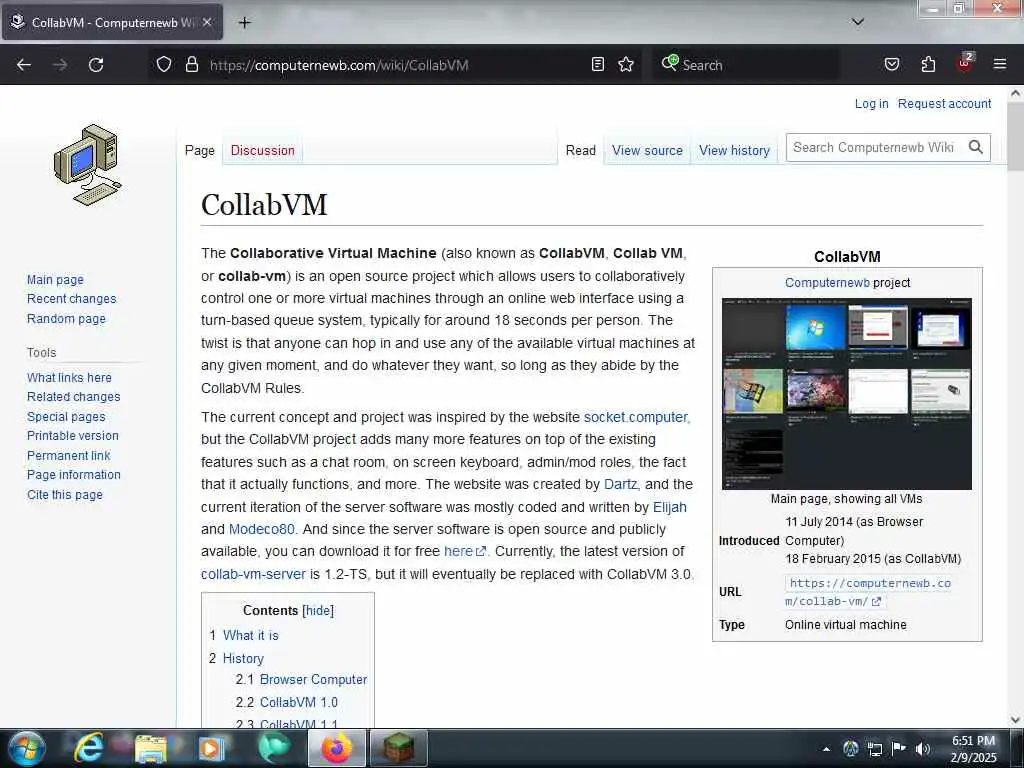The image size is (1024, 768).
Task: Open the infobox VM screenshot thumbnail
Action: point(846,394)
